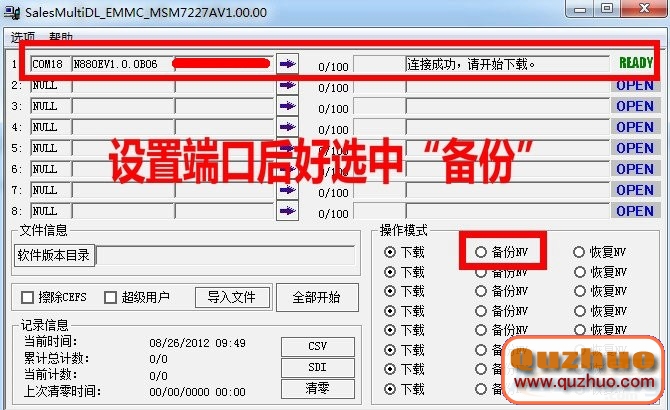Click the 清零 button

[317, 388]
